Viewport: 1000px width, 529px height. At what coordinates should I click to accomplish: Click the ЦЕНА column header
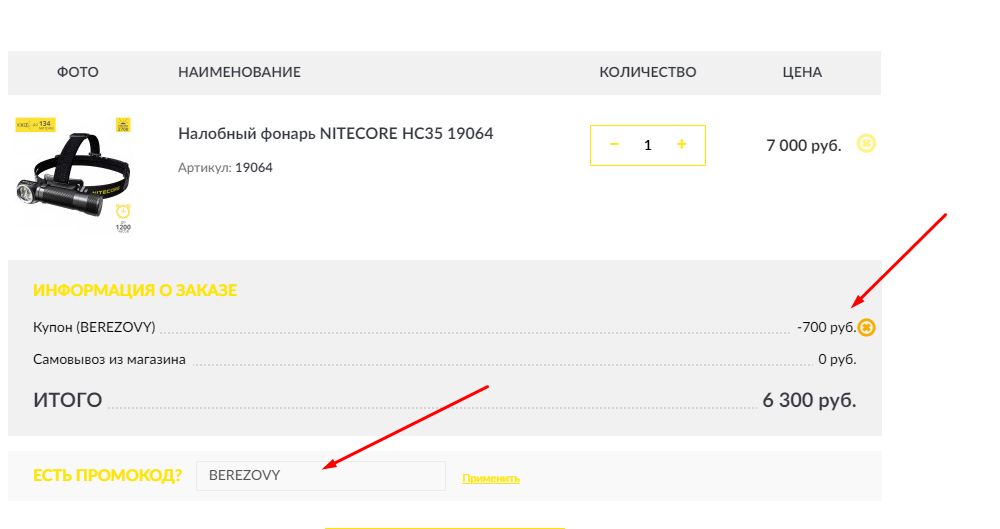tap(802, 72)
